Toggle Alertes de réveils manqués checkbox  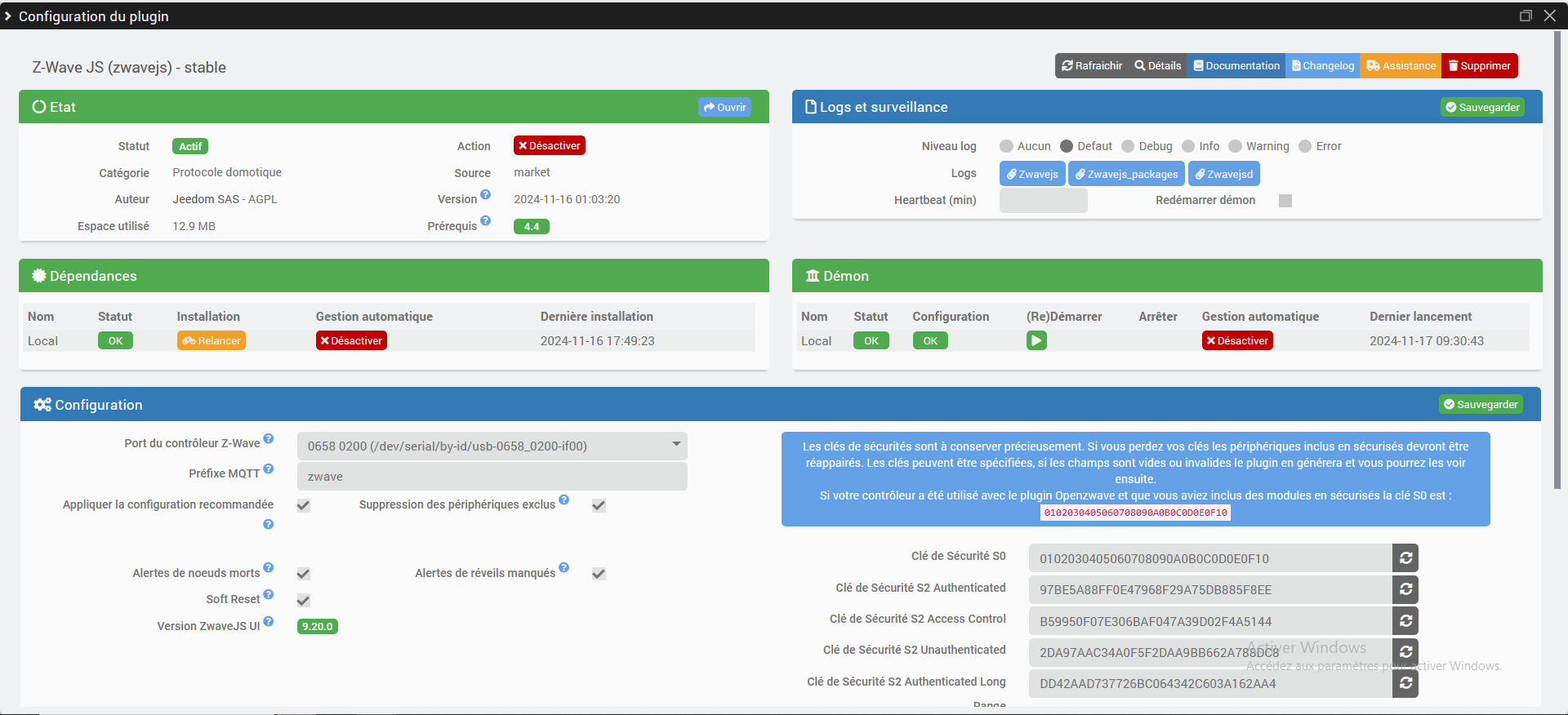click(599, 574)
